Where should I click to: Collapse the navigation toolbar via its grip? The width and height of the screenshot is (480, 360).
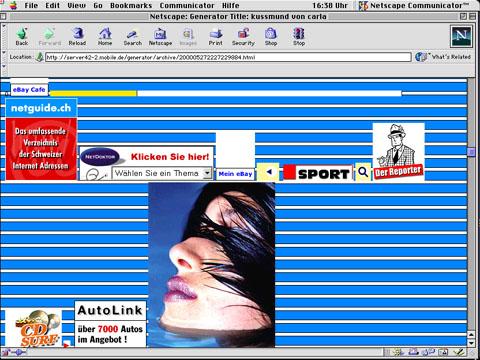click(x=4, y=36)
